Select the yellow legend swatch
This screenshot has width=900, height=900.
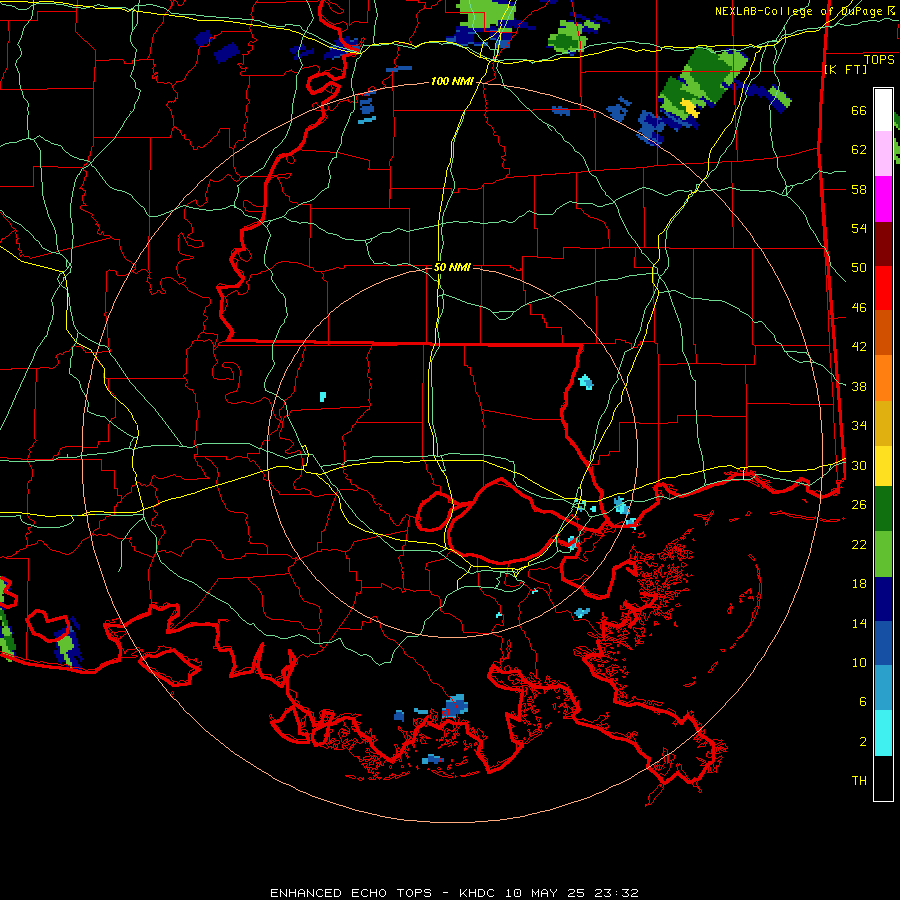tap(883, 466)
